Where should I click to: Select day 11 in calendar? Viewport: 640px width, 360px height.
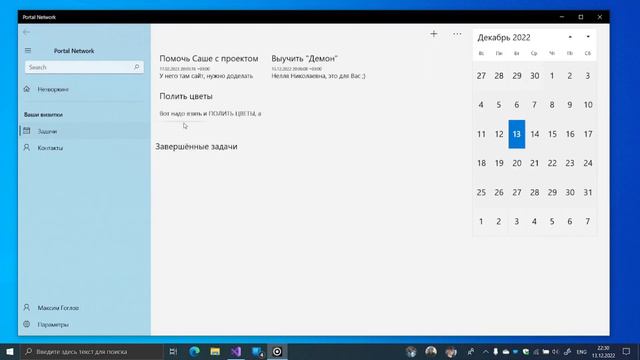[481, 134]
